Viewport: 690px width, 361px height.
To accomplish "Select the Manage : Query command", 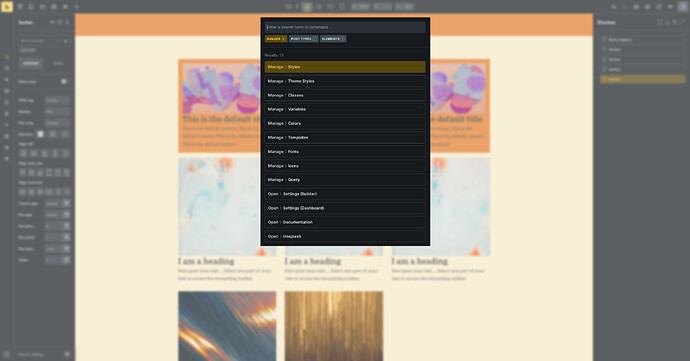I will point(345,180).
